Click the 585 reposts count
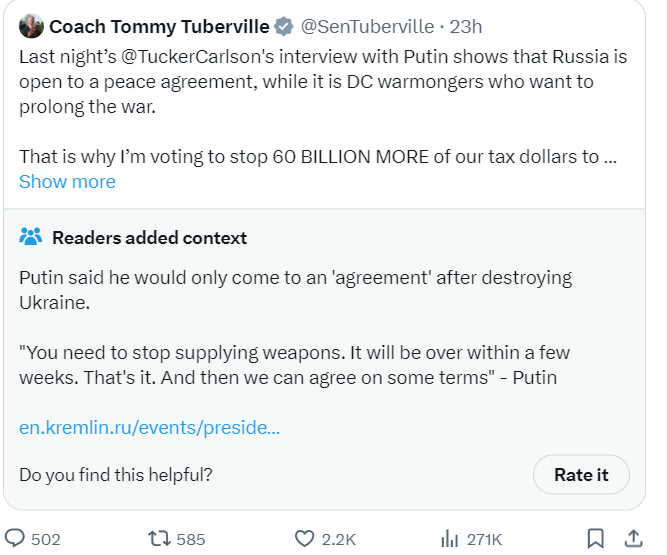This screenshot has width=667, height=555. click(x=190, y=539)
